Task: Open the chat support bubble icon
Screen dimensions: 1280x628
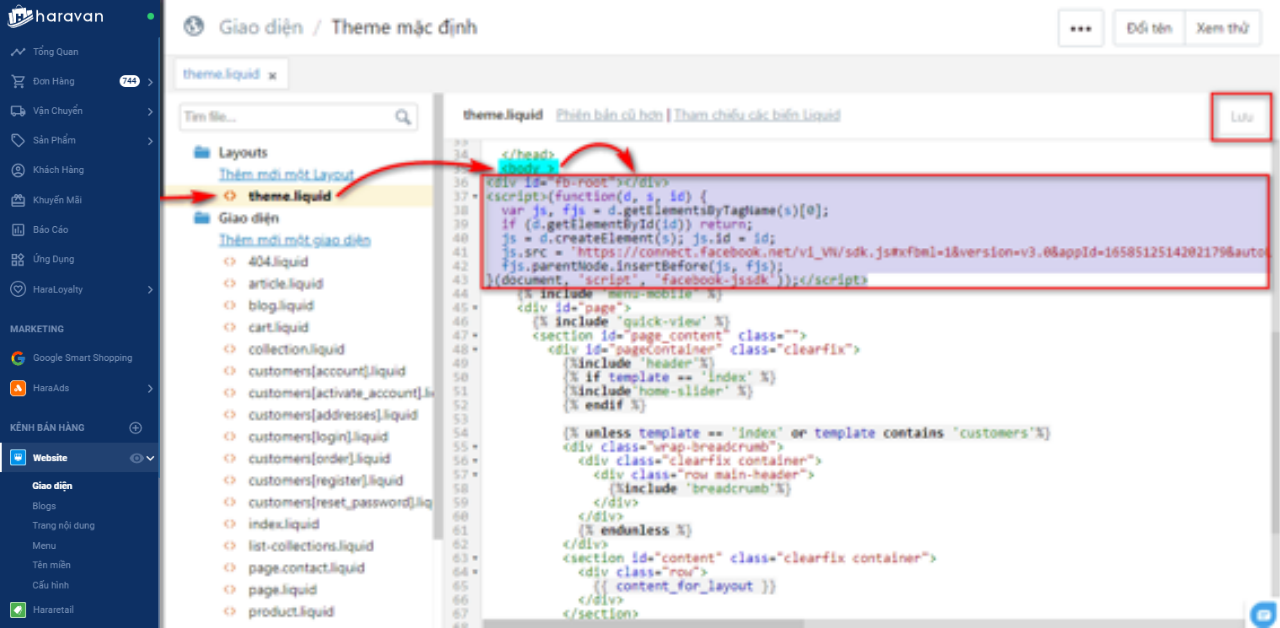Action: click(x=1263, y=613)
